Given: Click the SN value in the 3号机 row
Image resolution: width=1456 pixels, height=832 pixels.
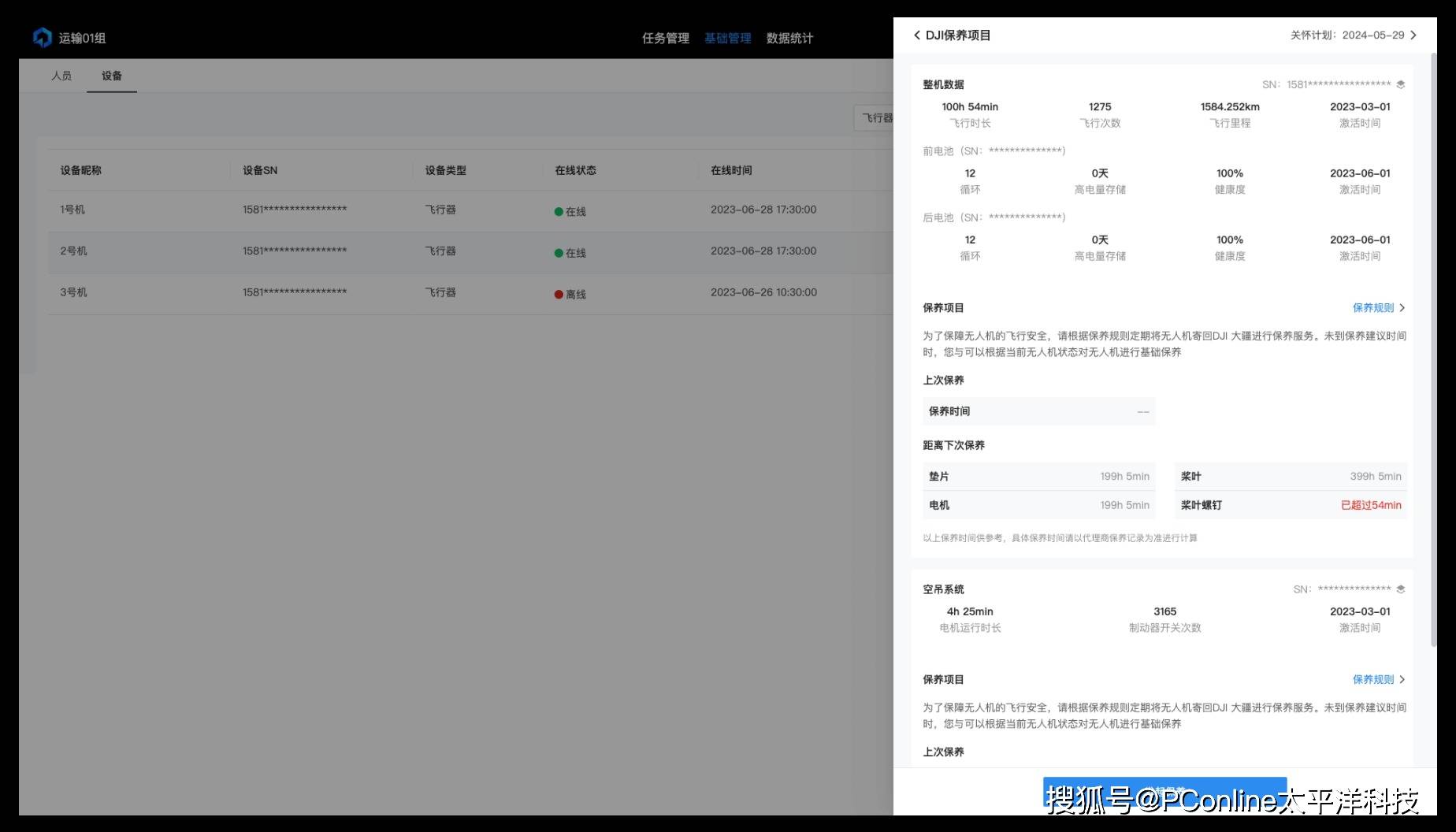Looking at the screenshot, I should pos(295,292).
